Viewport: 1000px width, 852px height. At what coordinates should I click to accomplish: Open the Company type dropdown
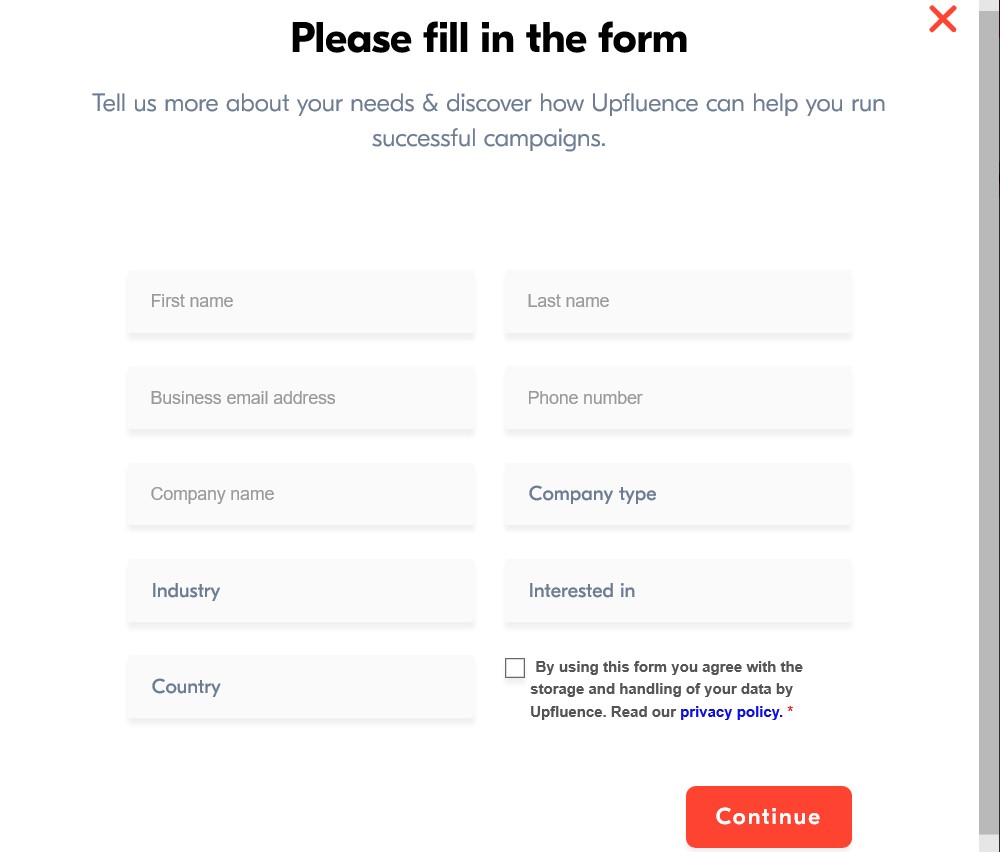pyautogui.click(x=678, y=494)
